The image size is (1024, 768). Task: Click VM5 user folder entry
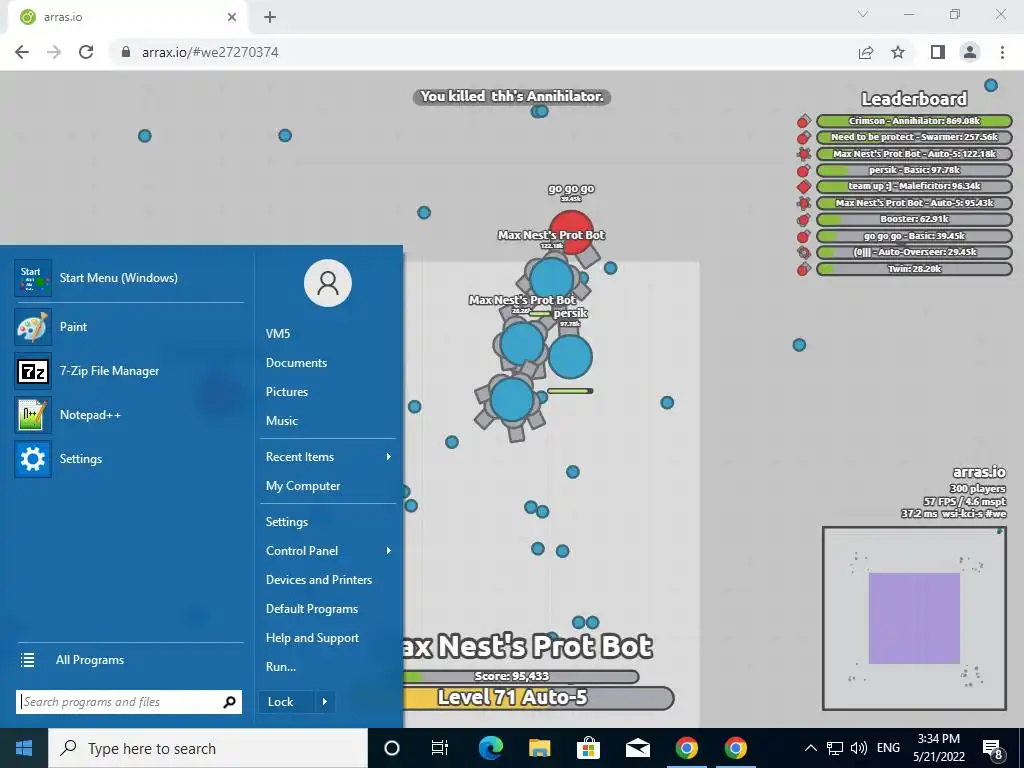278,334
